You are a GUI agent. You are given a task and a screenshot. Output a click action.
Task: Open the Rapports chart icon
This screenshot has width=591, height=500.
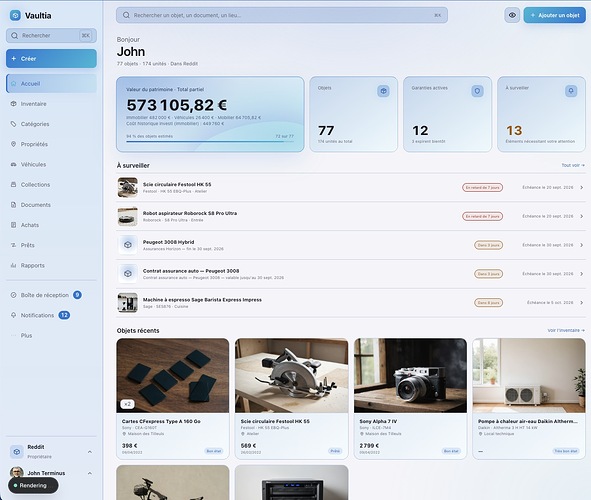(x=14, y=265)
